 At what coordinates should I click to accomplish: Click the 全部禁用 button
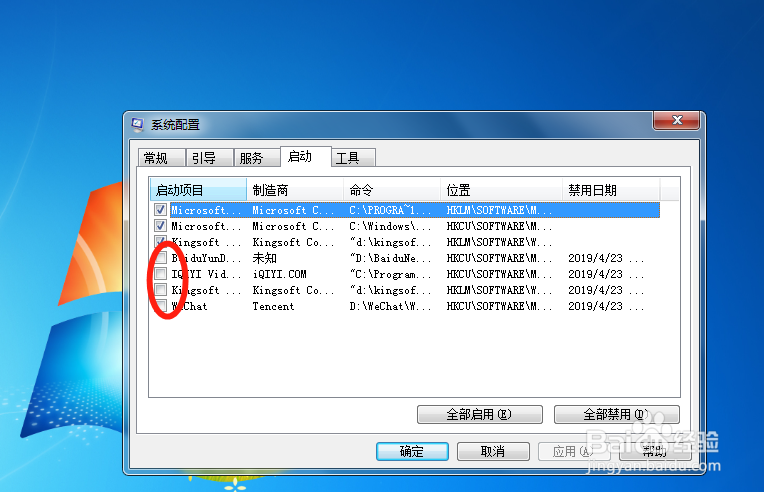click(x=616, y=415)
